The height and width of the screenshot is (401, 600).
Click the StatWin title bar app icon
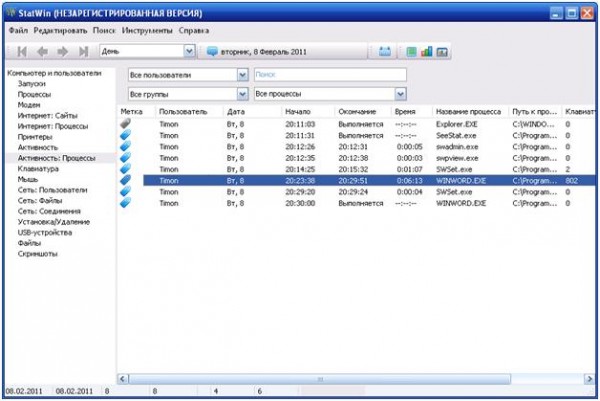point(11,13)
